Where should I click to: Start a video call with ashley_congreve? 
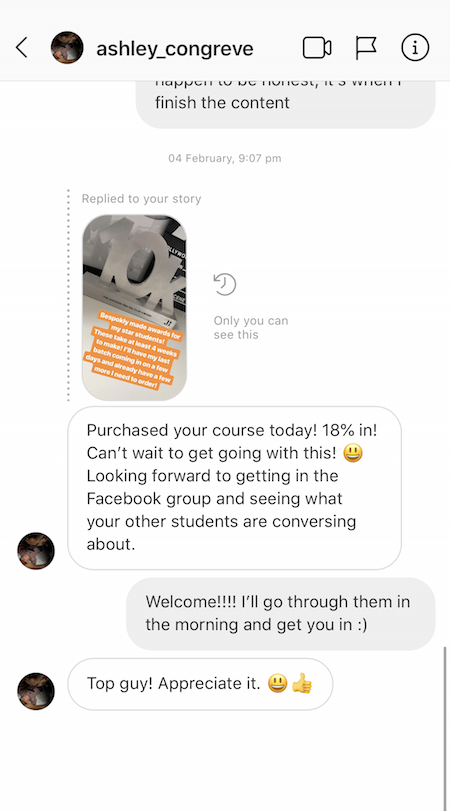pos(317,48)
